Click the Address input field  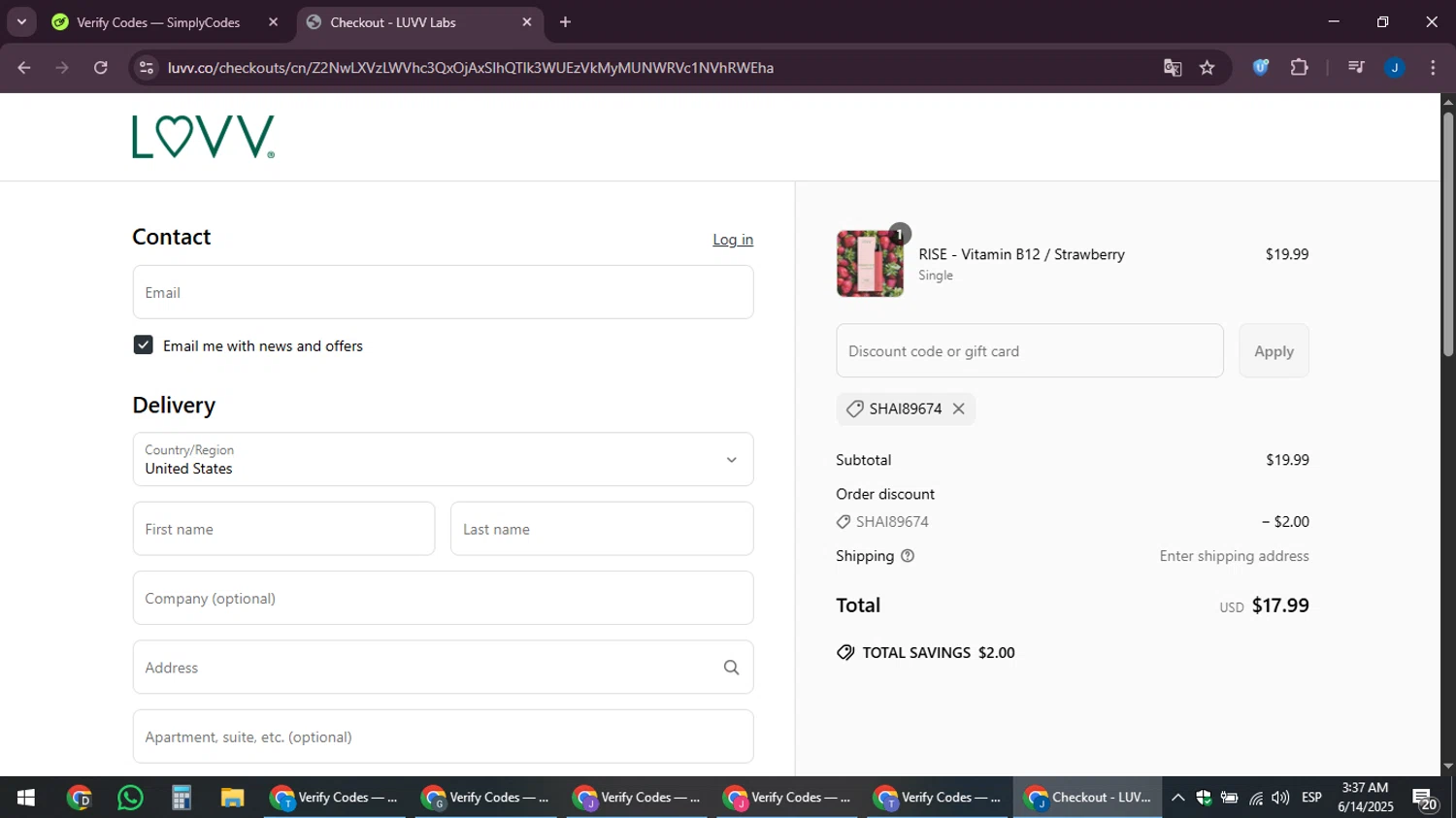[443, 668]
